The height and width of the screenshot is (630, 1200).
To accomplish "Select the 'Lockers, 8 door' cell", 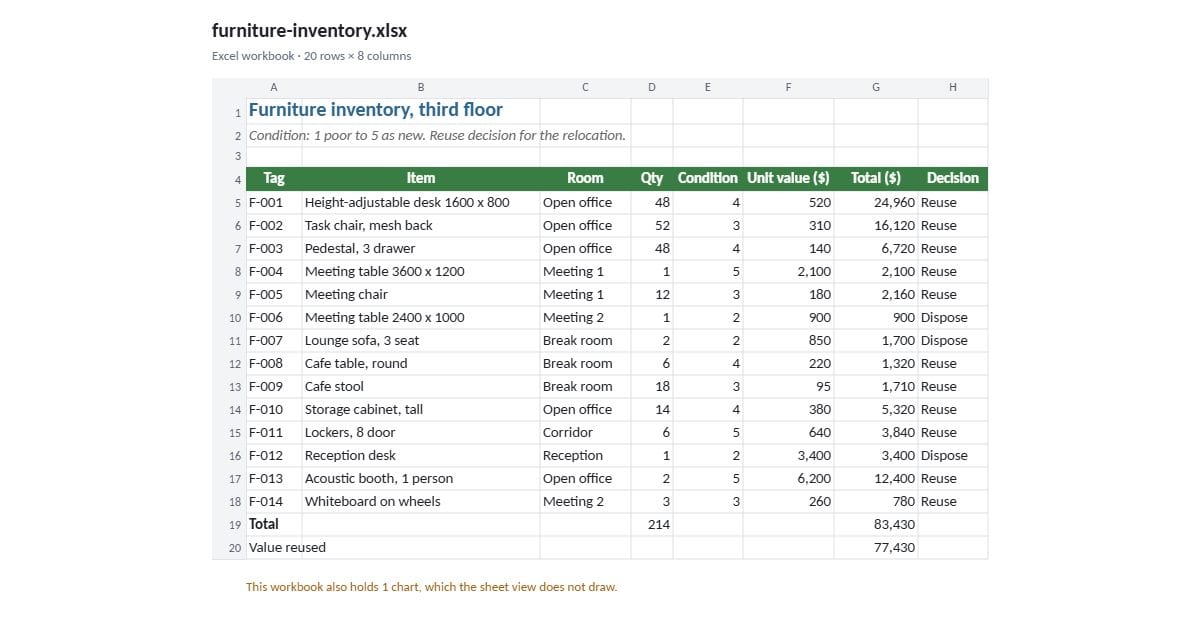I will click(421, 432).
